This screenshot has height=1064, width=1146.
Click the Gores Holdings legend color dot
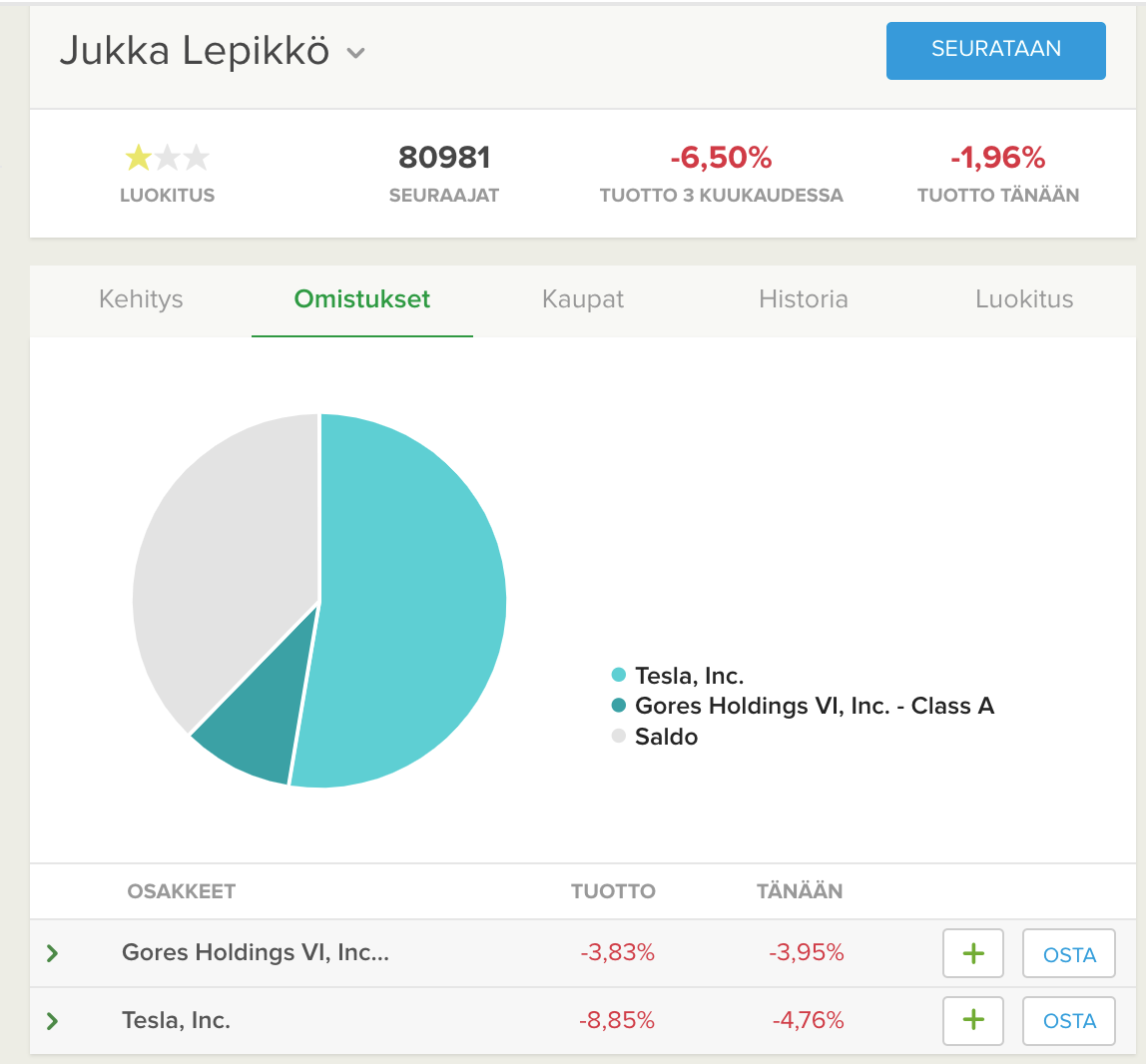pos(619,706)
